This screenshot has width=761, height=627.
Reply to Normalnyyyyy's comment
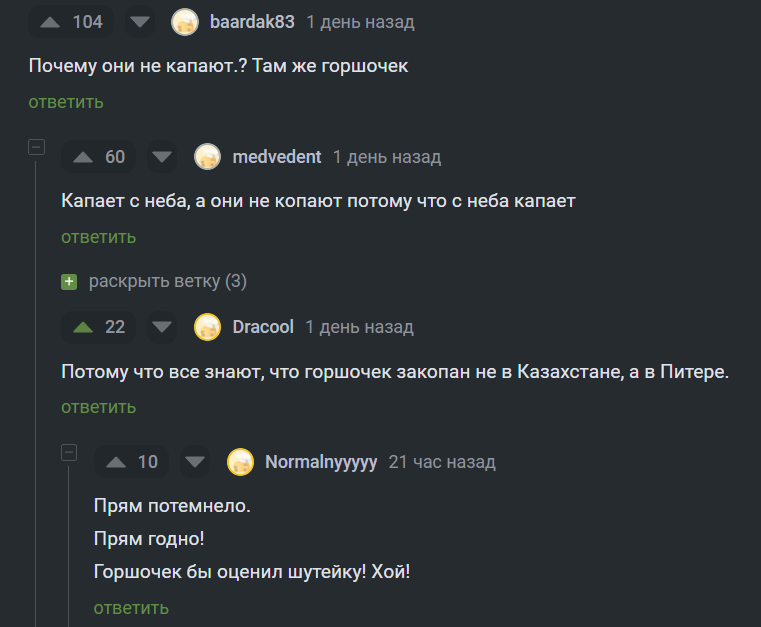[x=131, y=608]
